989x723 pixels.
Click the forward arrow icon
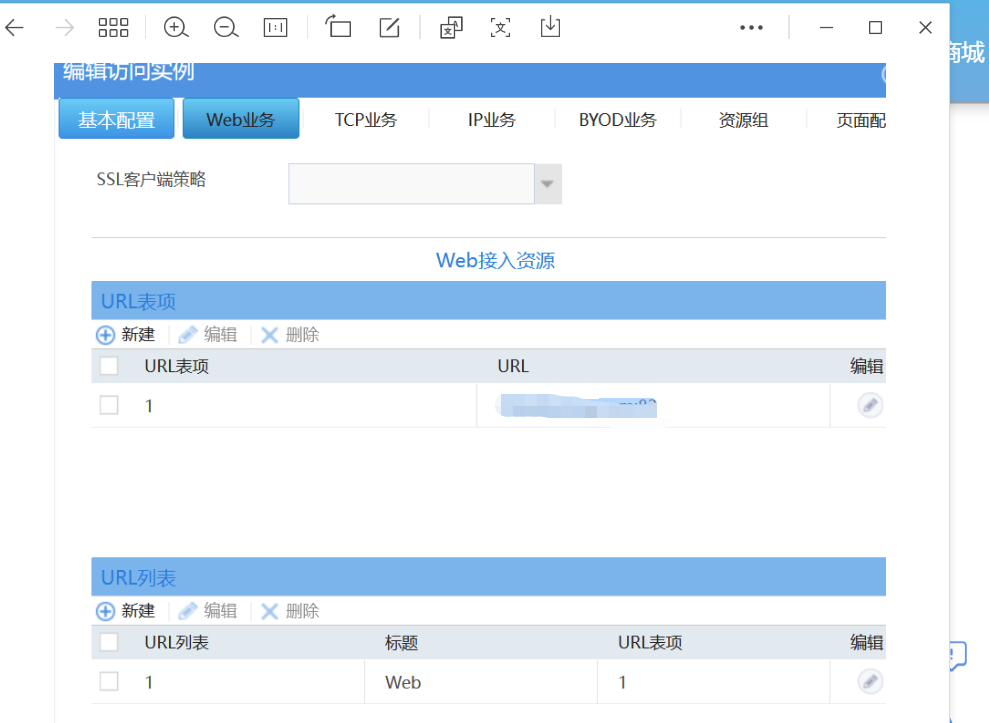pyautogui.click(x=64, y=28)
